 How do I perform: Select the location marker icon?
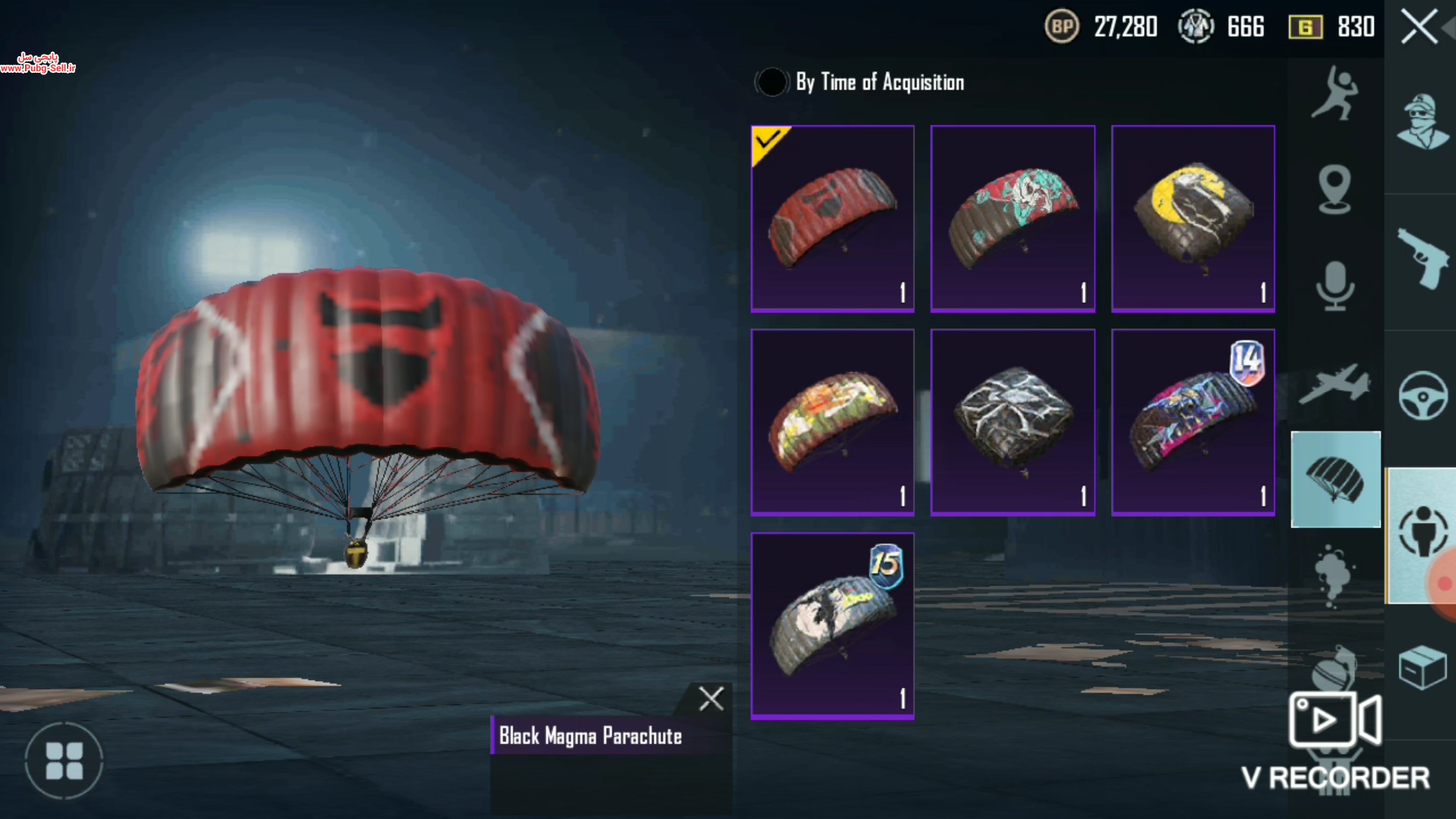coord(1335,190)
